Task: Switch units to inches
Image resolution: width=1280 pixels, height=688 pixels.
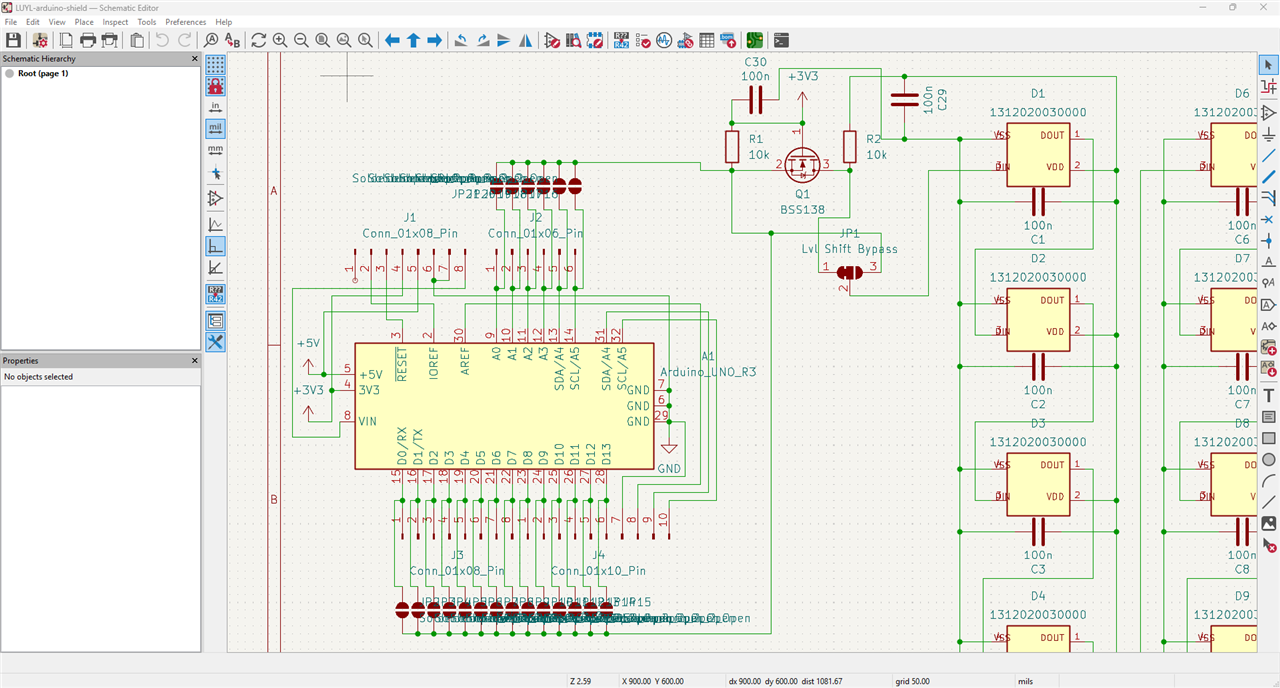Action: tap(215, 107)
